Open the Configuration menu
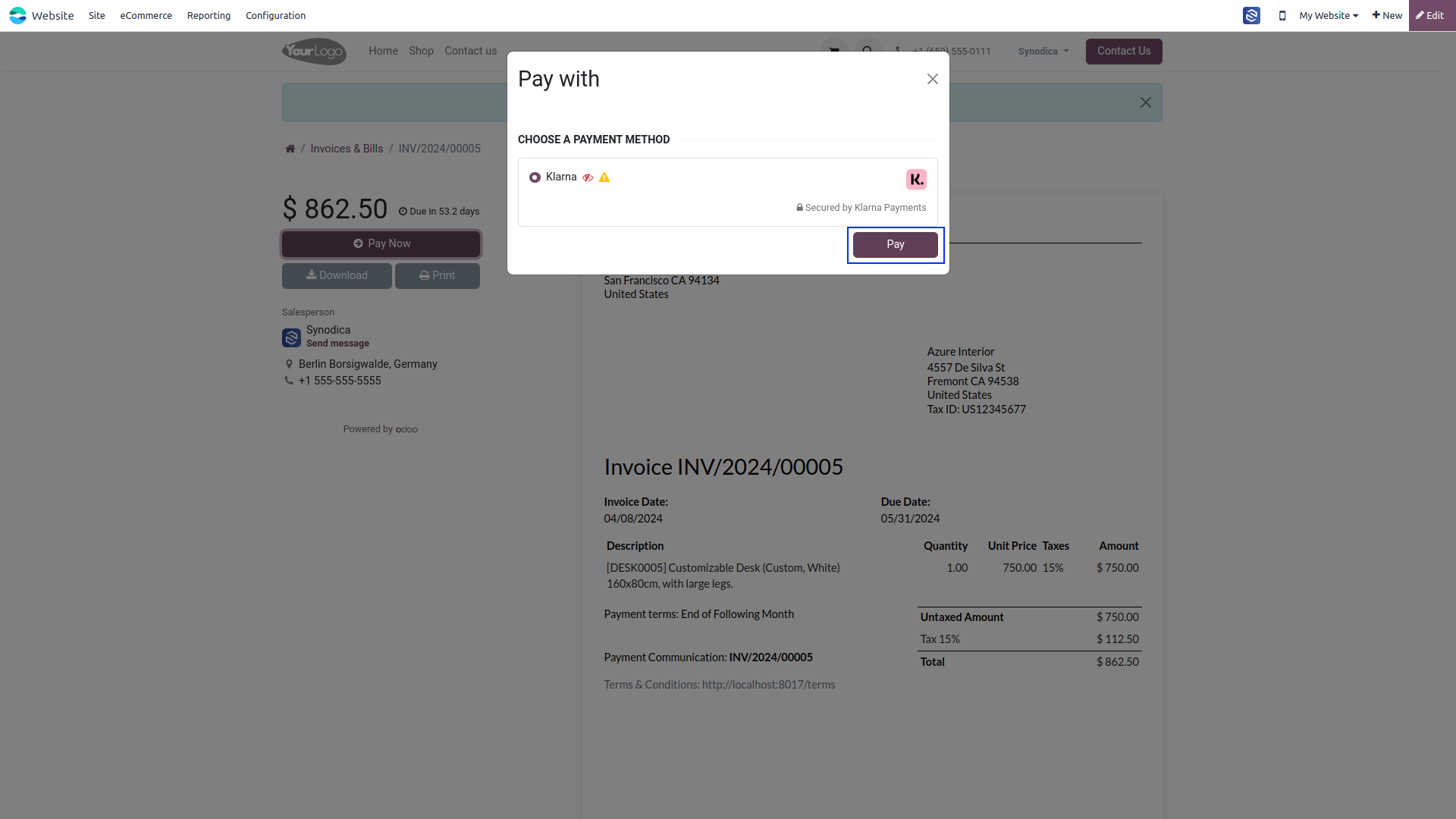Viewport: 1456px width, 819px height. [x=275, y=15]
